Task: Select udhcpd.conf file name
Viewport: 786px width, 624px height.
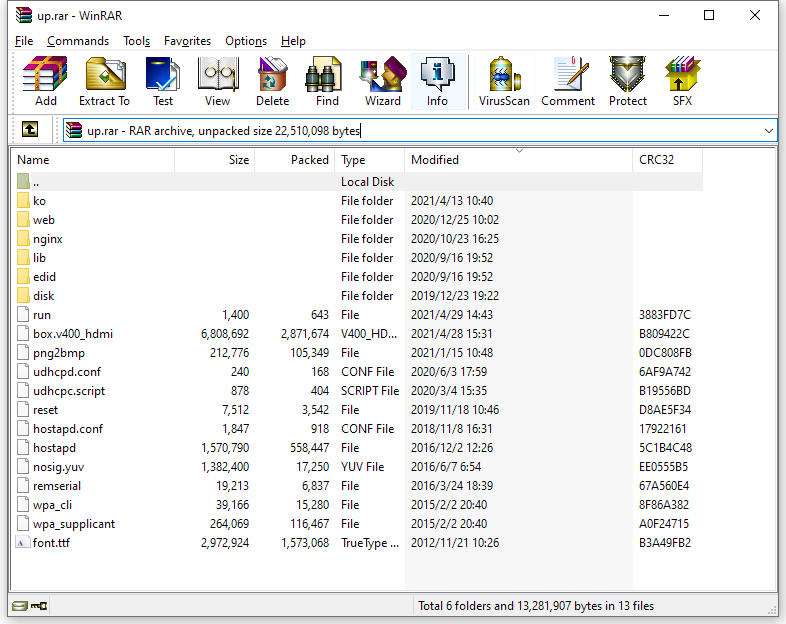Action: (67, 372)
